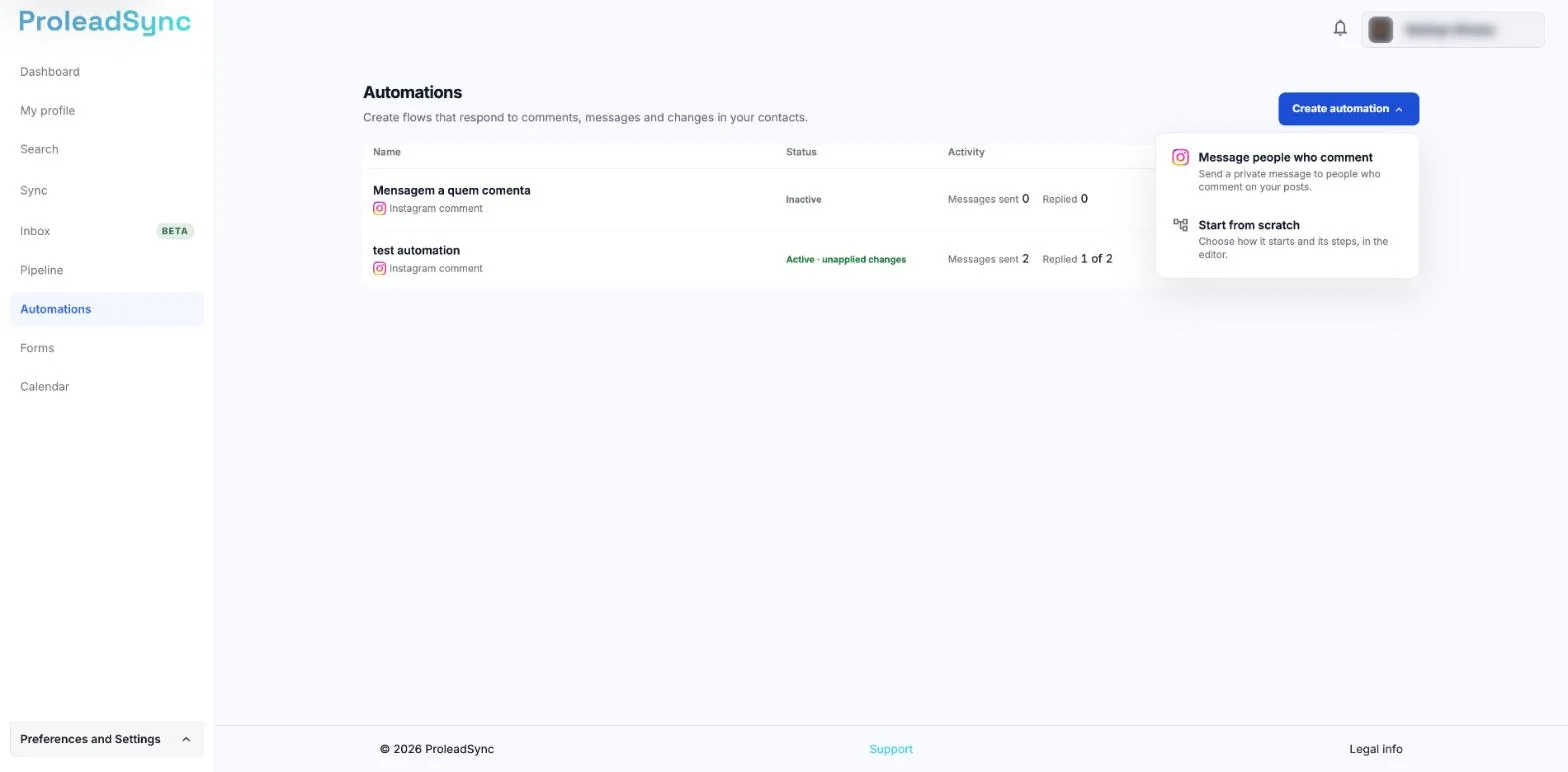
Task: Click Messages sent 2 for test automation
Action: [x=988, y=259]
